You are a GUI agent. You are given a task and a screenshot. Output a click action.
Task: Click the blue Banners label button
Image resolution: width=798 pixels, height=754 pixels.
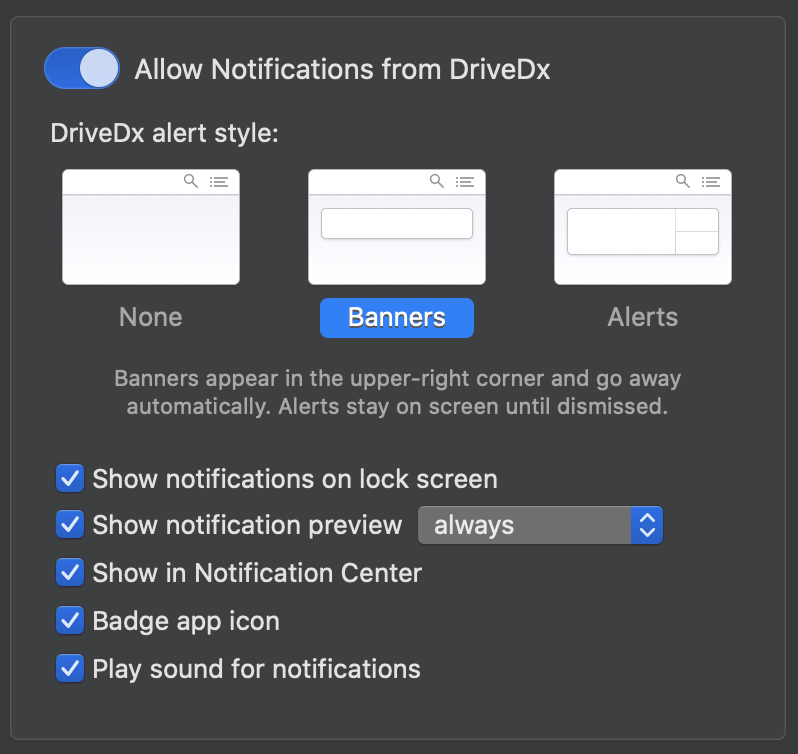397,317
